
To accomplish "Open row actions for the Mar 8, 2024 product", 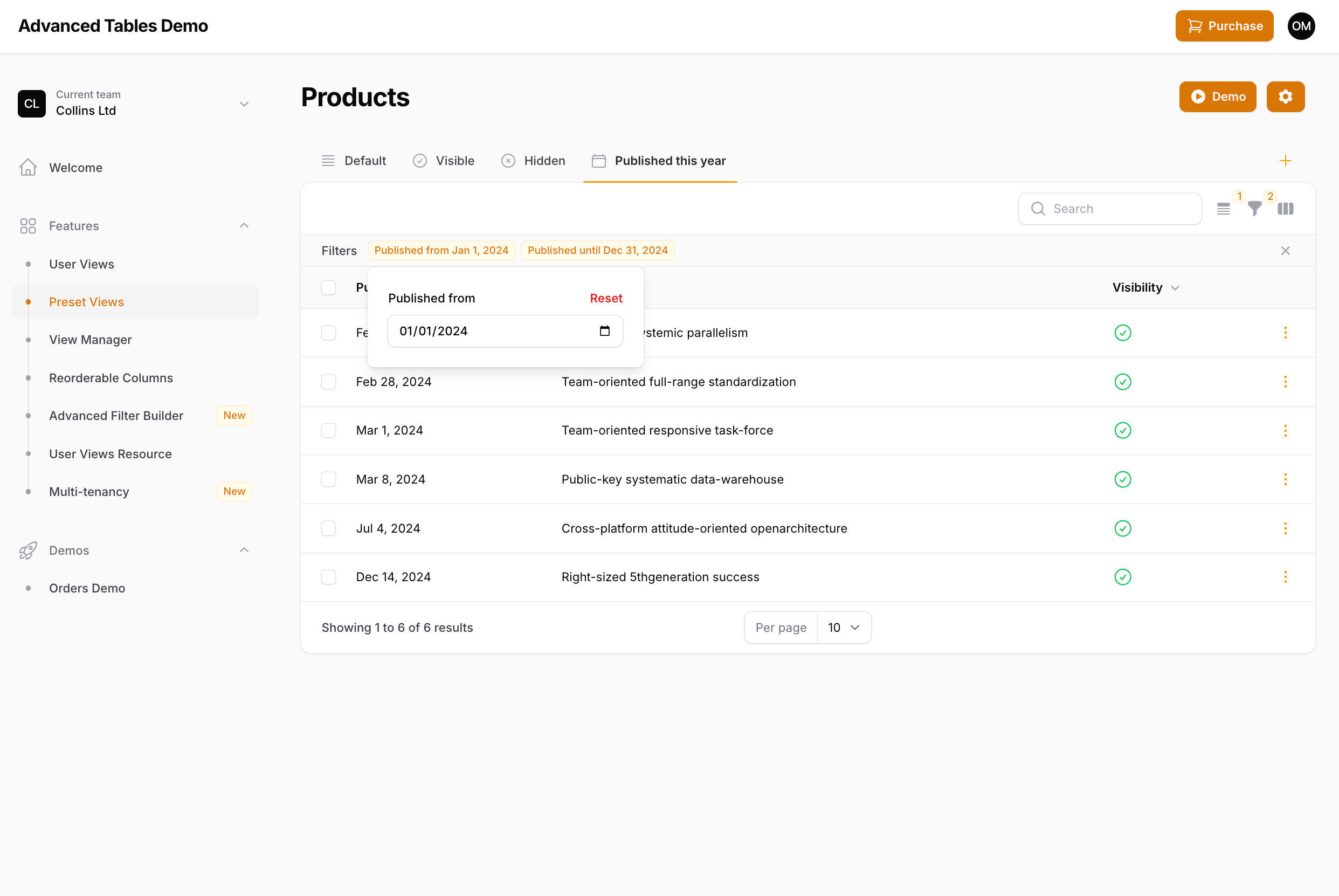I will (x=1285, y=479).
